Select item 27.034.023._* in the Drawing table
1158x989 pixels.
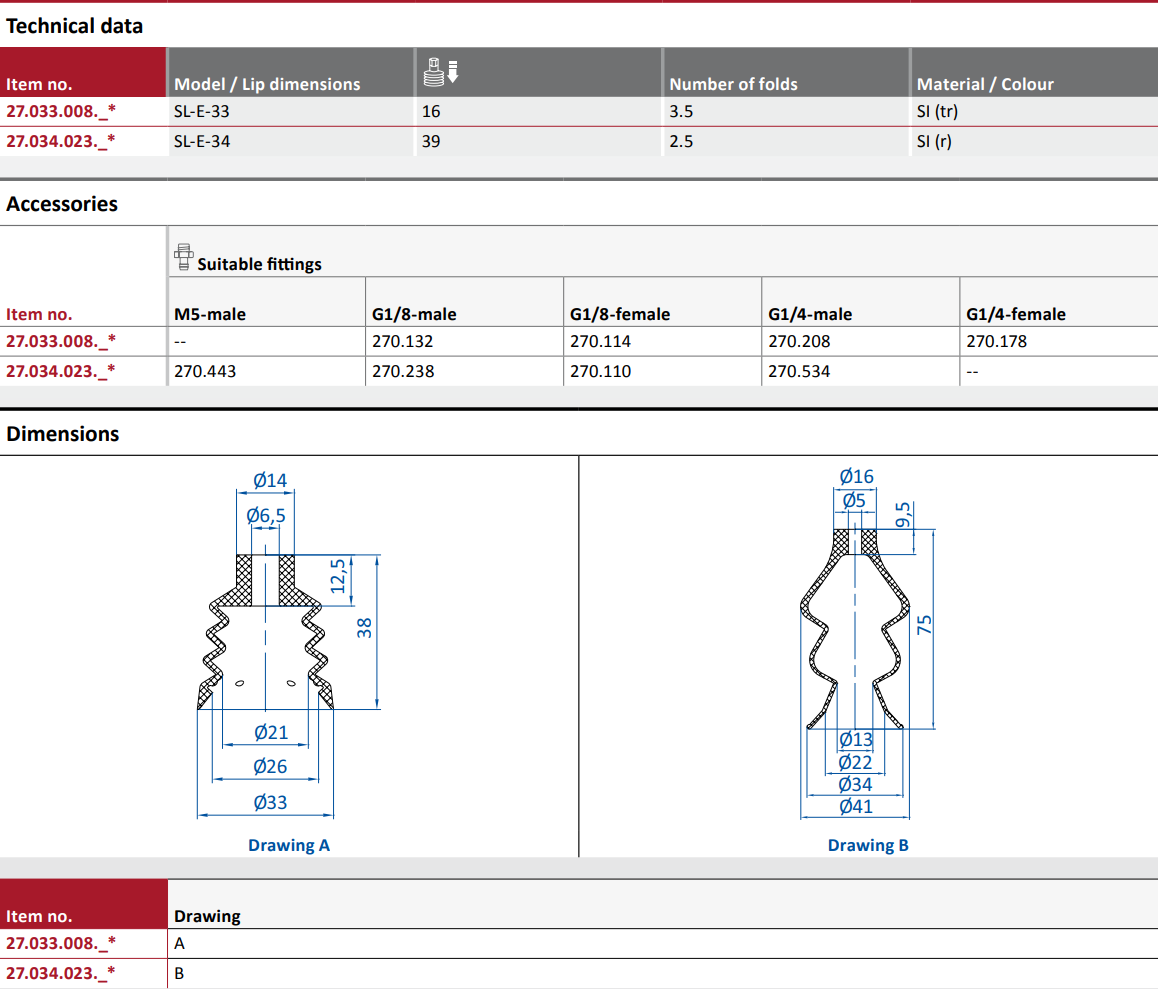pyautogui.click(x=61, y=973)
